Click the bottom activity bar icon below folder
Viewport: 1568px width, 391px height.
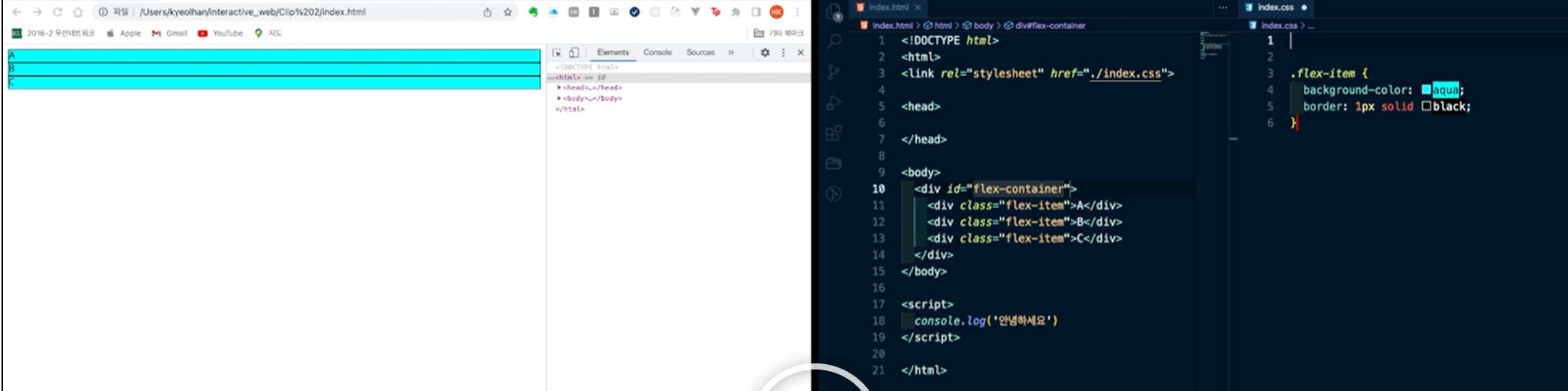tap(834, 194)
